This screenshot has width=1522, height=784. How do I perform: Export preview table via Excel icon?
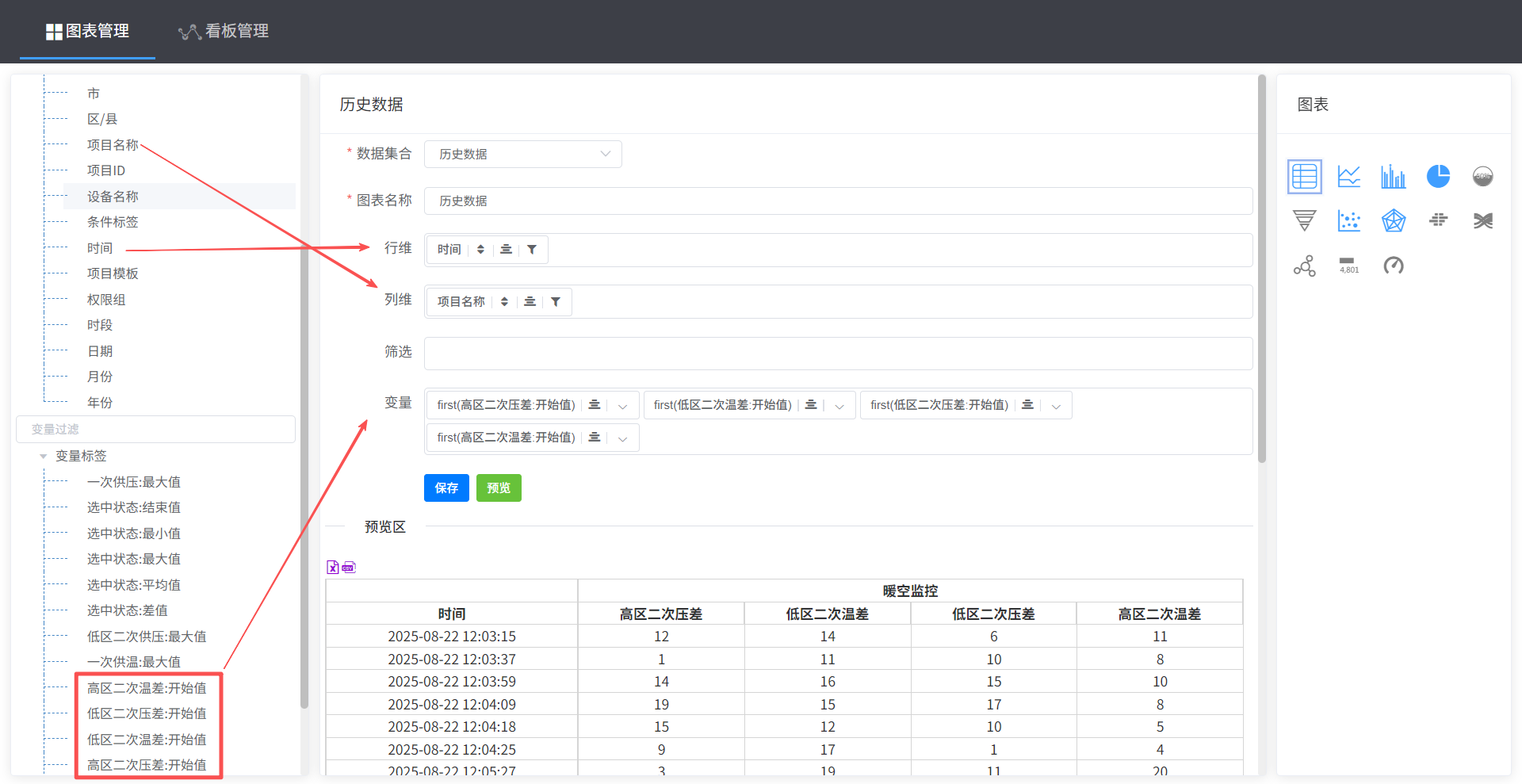(x=333, y=567)
